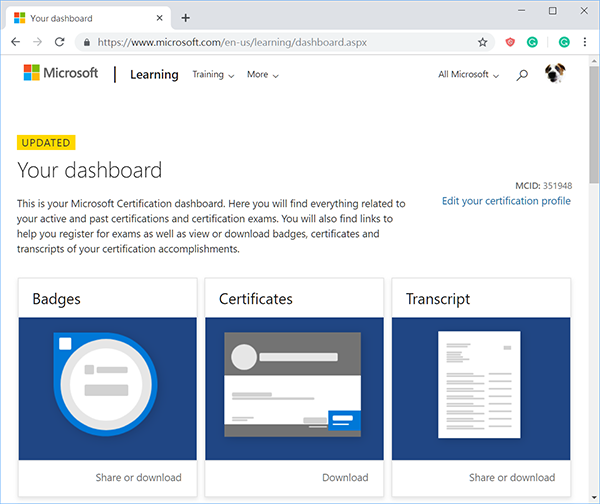Screen dimensions: 600x504
Task: Click the Learning navigation link
Action: tap(154, 75)
